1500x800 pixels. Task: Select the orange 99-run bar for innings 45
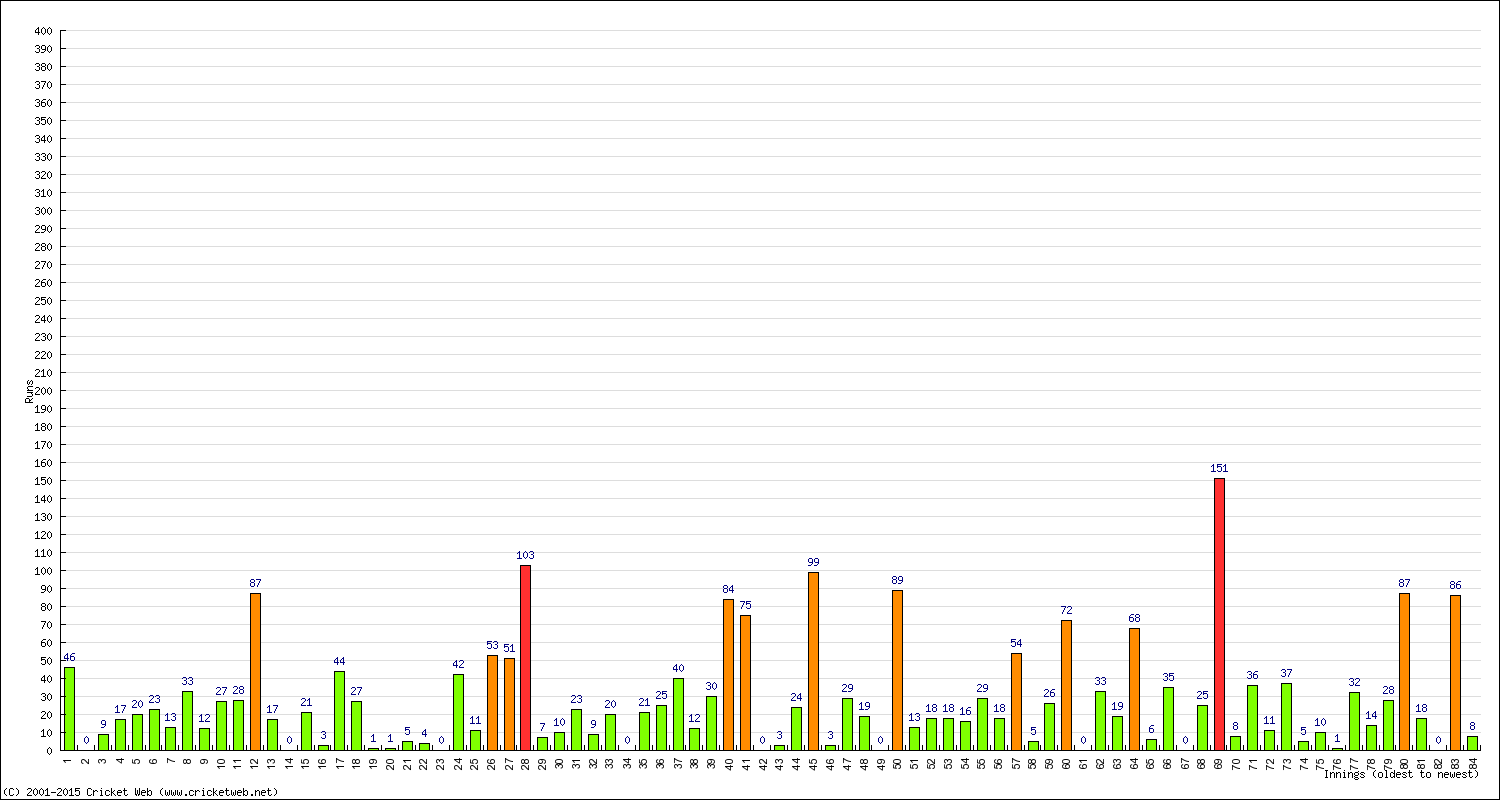coord(813,661)
